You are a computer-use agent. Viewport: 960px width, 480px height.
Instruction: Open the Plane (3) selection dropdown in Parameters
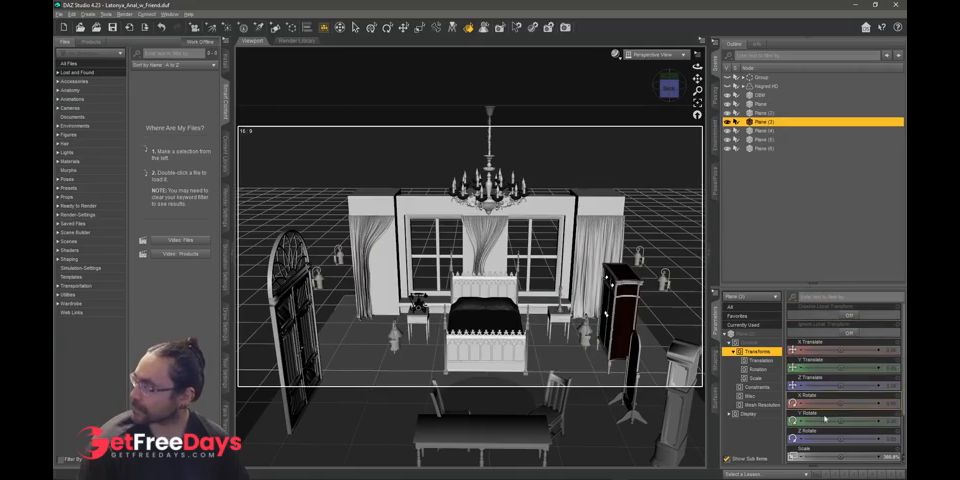click(752, 296)
